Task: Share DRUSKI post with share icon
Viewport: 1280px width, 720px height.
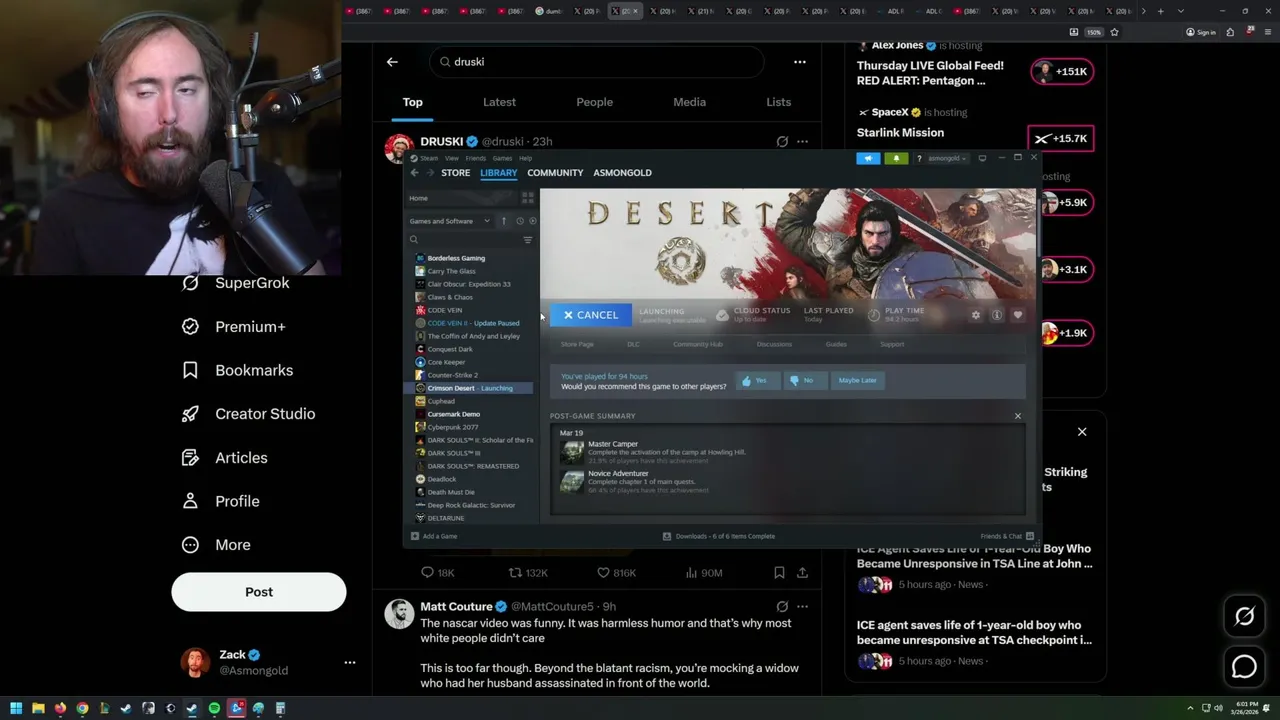Action: tap(802, 573)
